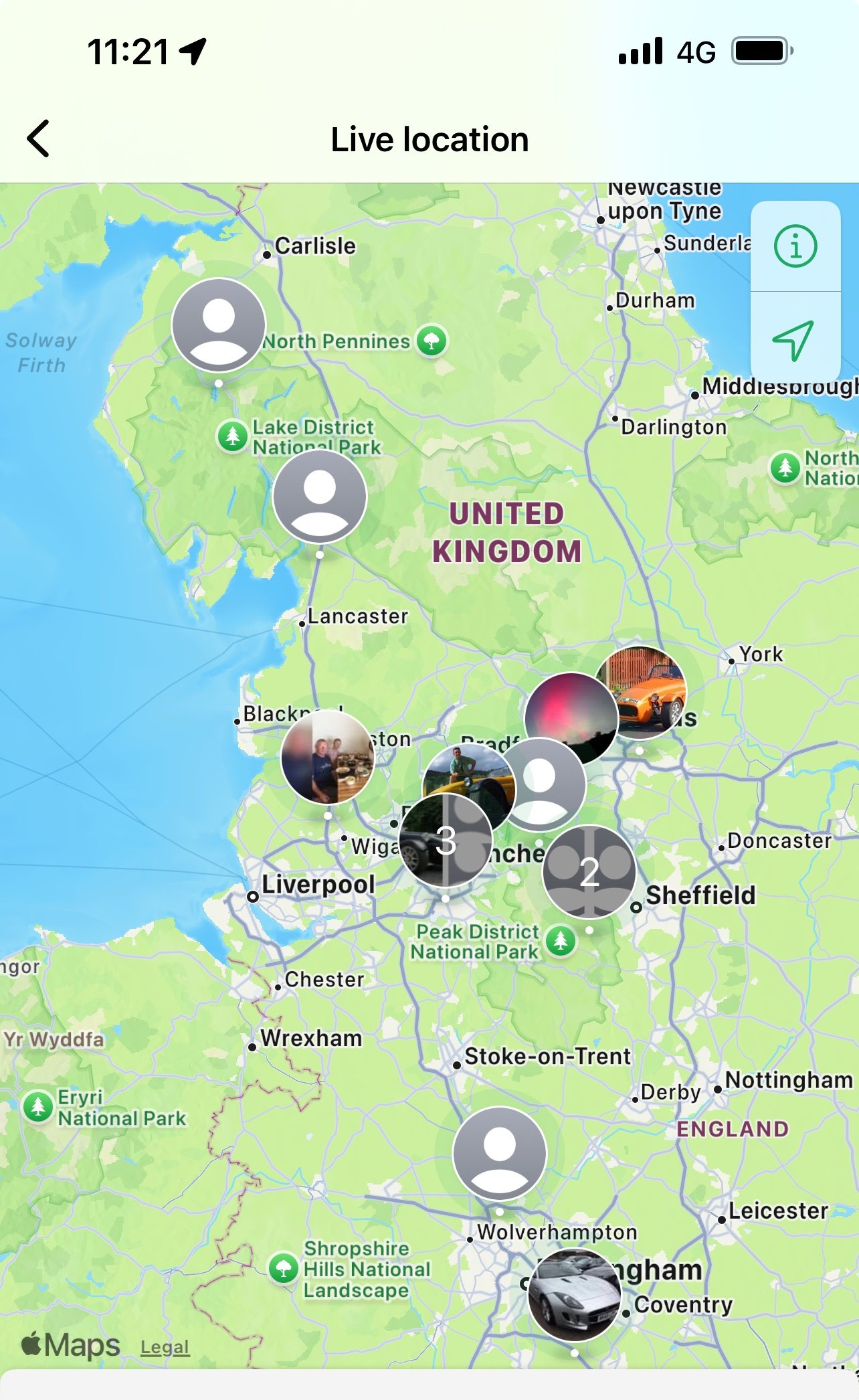The image size is (859, 1400).
Task: Open the dinner table photo near Blackpool
Action: 327,757
